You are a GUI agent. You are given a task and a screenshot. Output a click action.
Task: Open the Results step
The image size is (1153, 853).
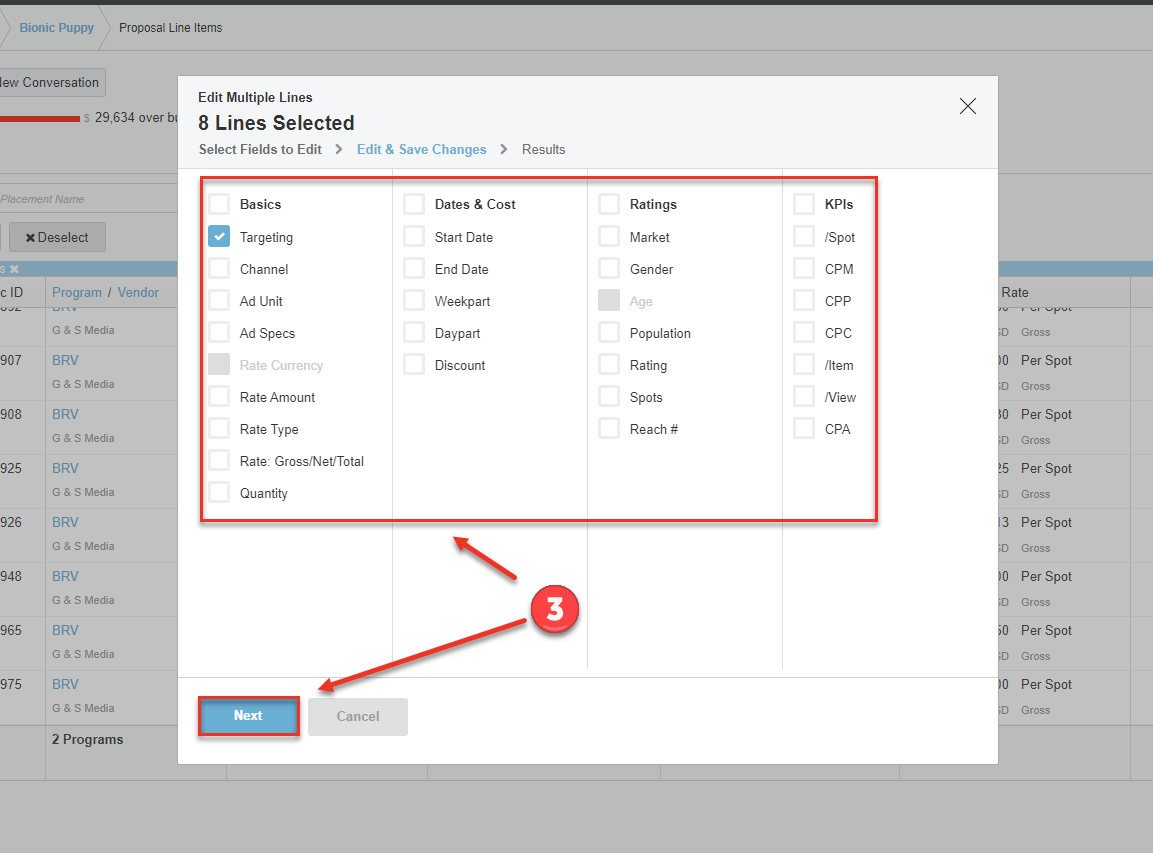click(543, 149)
